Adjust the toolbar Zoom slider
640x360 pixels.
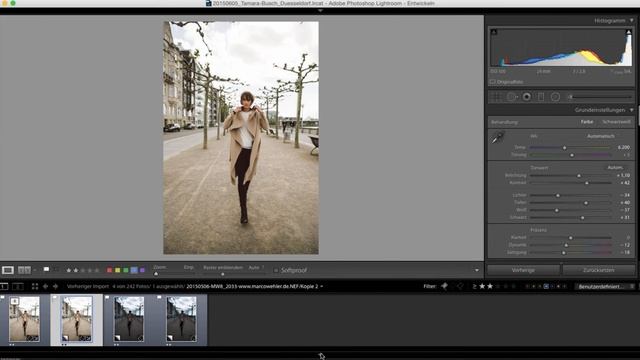156,274
